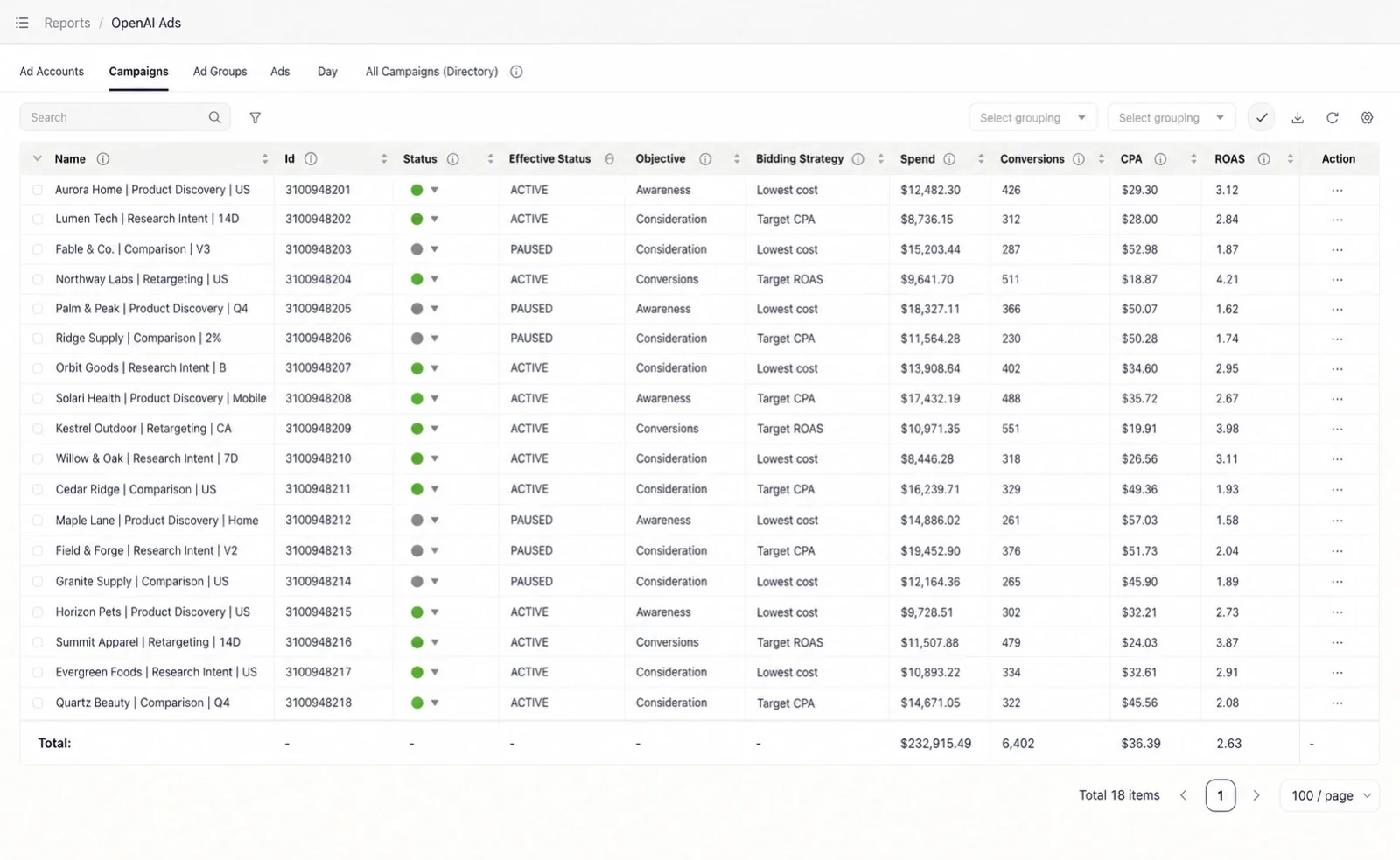The image size is (1400, 860).
Task: Select the Aurora Home campaign checkbox
Action: (38, 190)
